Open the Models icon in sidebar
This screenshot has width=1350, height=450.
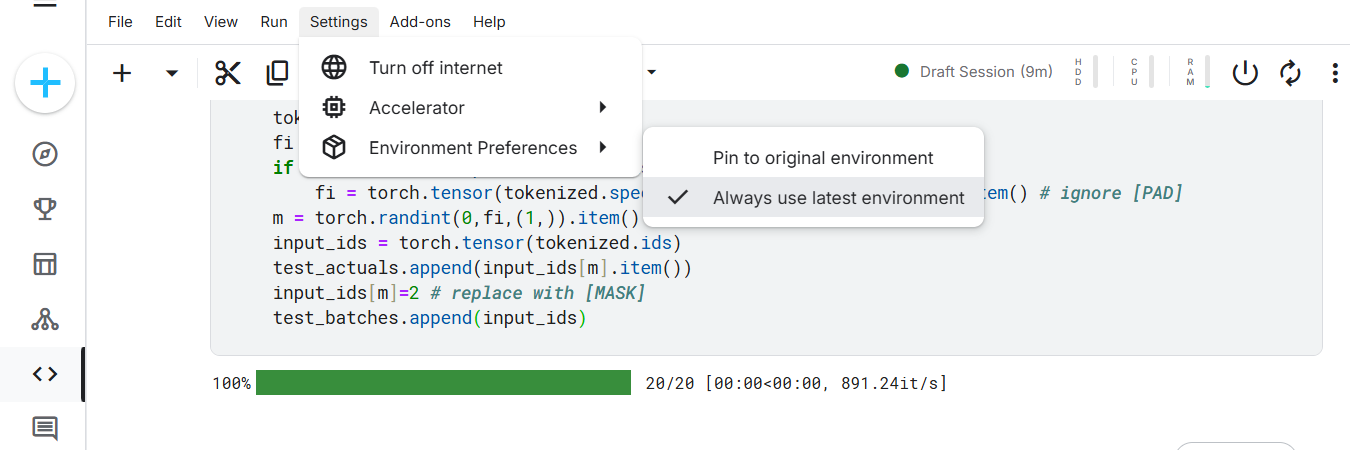pyautogui.click(x=45, y=319)
